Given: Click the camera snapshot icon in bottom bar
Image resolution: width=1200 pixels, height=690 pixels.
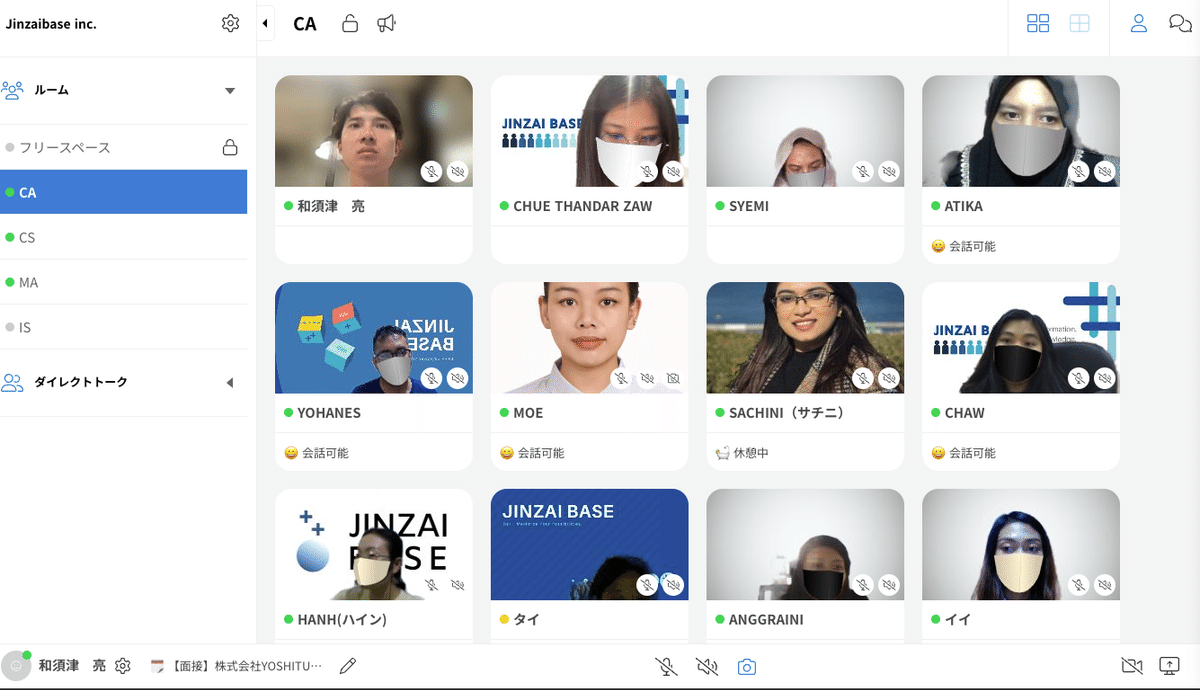Looking at the screenshot, I should [x=746, y=666].
